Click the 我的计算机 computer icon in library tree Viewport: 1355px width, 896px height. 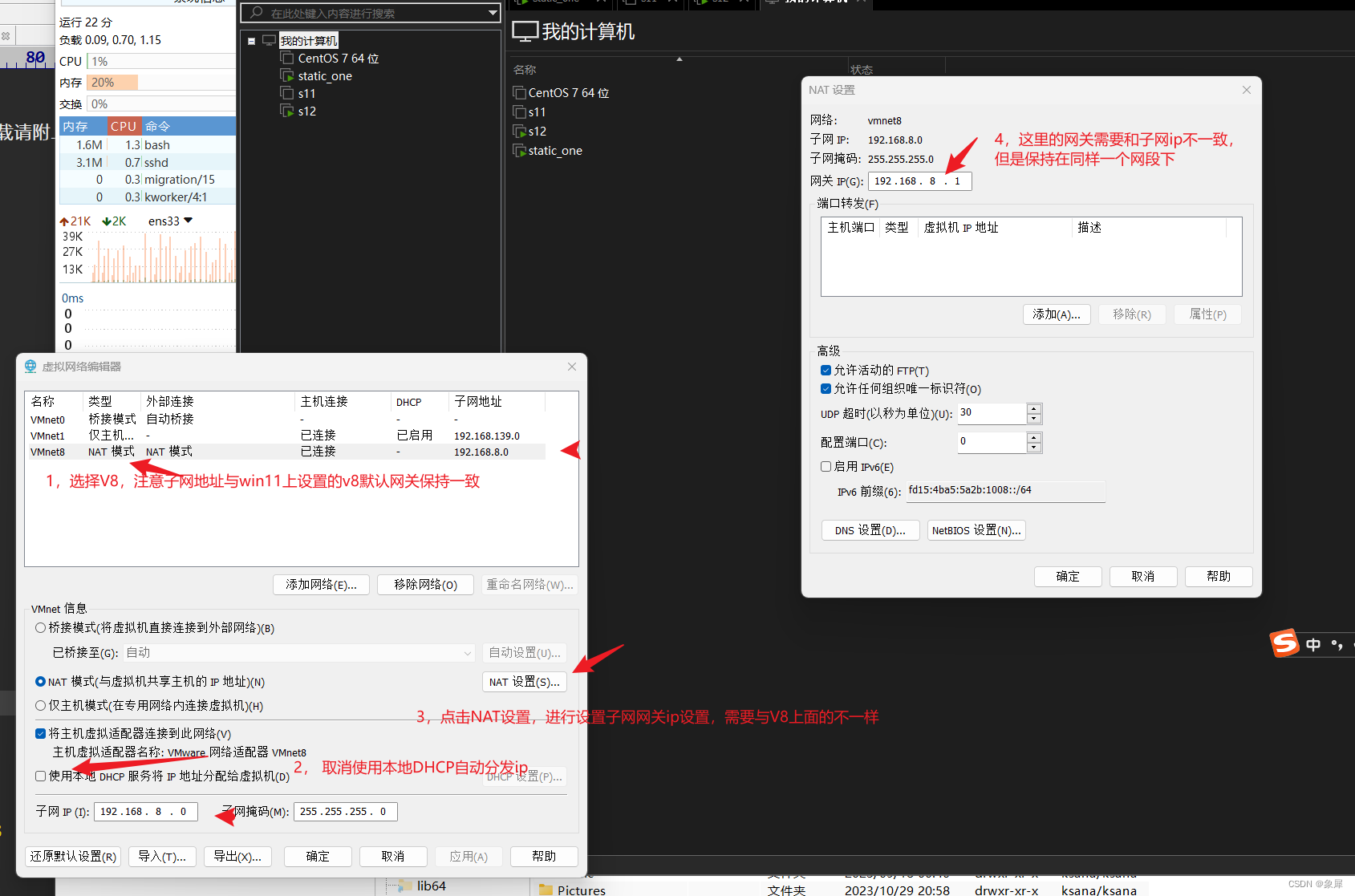click(269, 40)
